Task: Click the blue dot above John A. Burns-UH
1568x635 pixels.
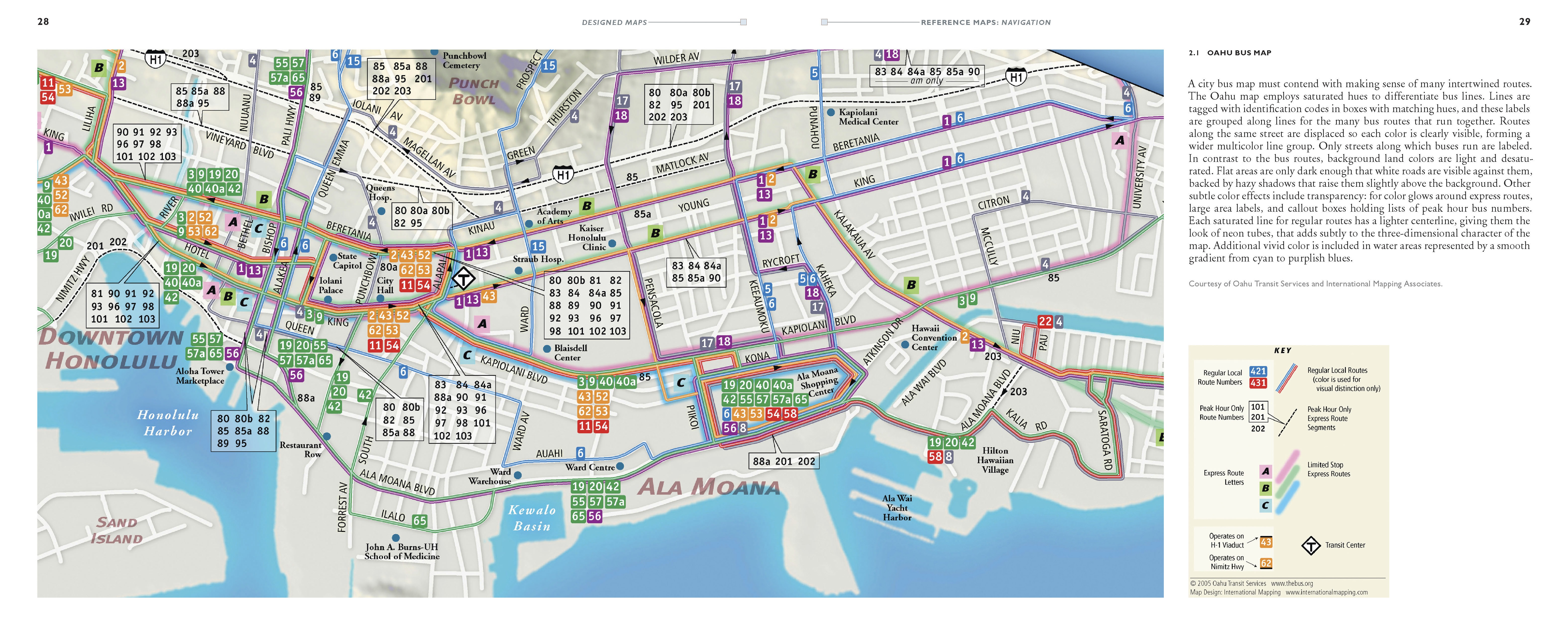Action: (x=396, y=538)
